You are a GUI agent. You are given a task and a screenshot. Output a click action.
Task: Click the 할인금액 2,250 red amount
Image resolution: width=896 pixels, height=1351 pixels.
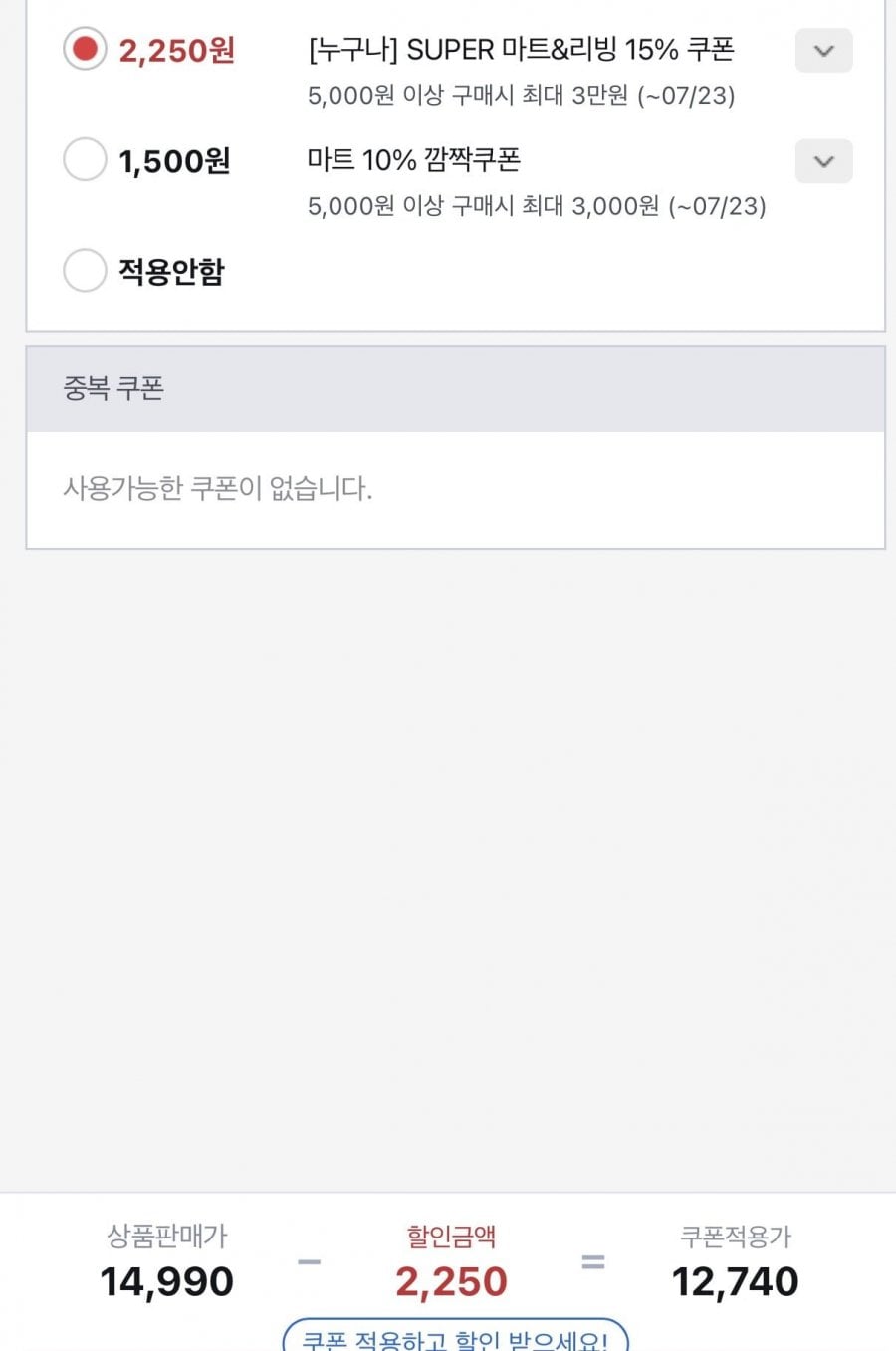coord(451,1281)
